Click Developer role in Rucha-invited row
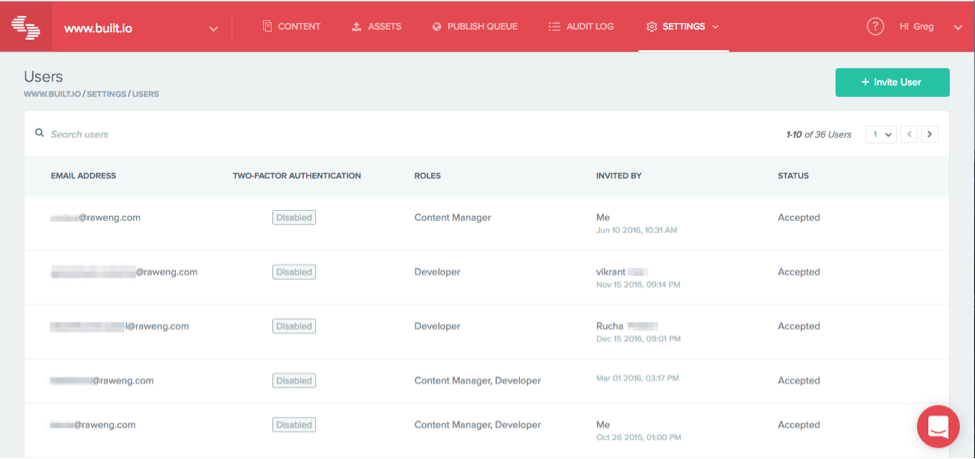Image resolution: width=975 pixels, height=459 pixels. [x=437, y=326]
